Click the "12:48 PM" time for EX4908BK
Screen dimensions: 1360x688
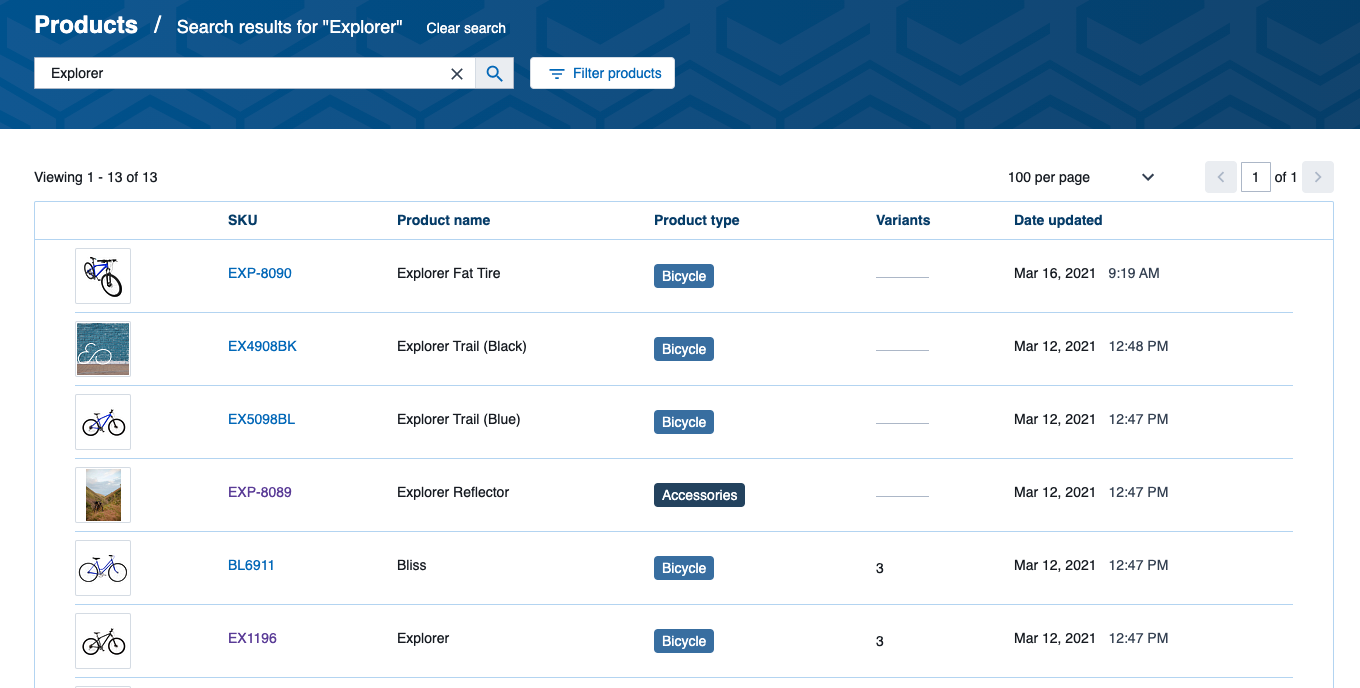(1139, 346)
